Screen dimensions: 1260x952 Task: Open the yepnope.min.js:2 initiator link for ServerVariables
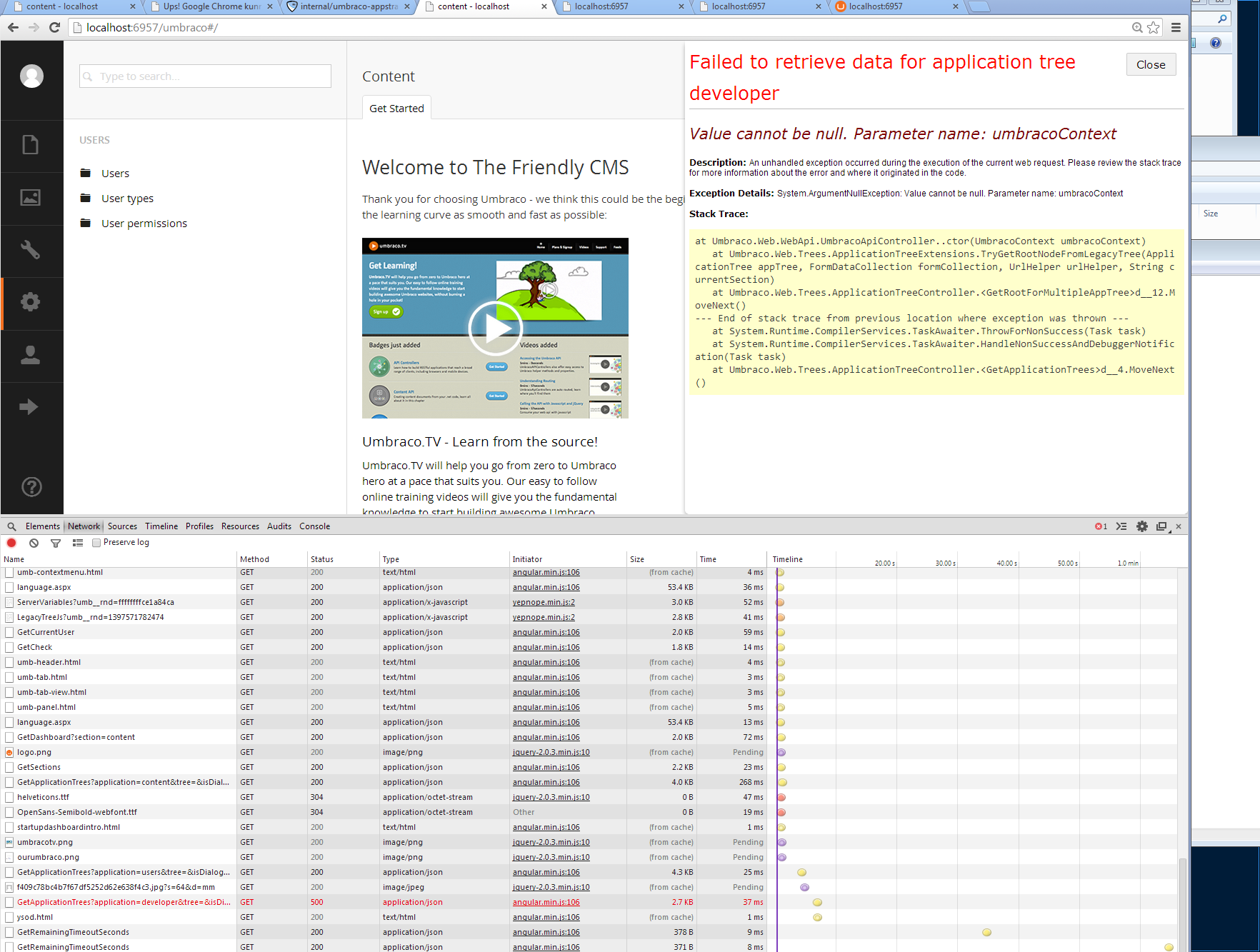tap(544, 602)
